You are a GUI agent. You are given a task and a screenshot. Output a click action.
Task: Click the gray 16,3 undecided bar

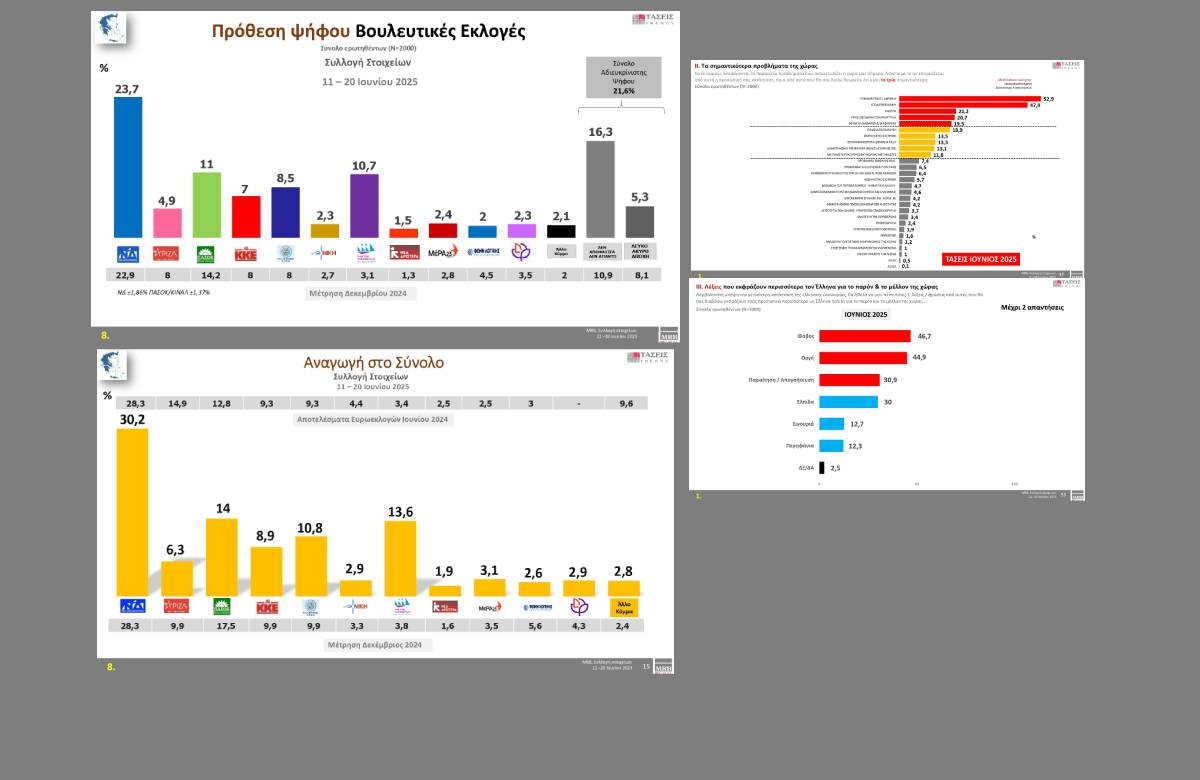pos(600,188)
